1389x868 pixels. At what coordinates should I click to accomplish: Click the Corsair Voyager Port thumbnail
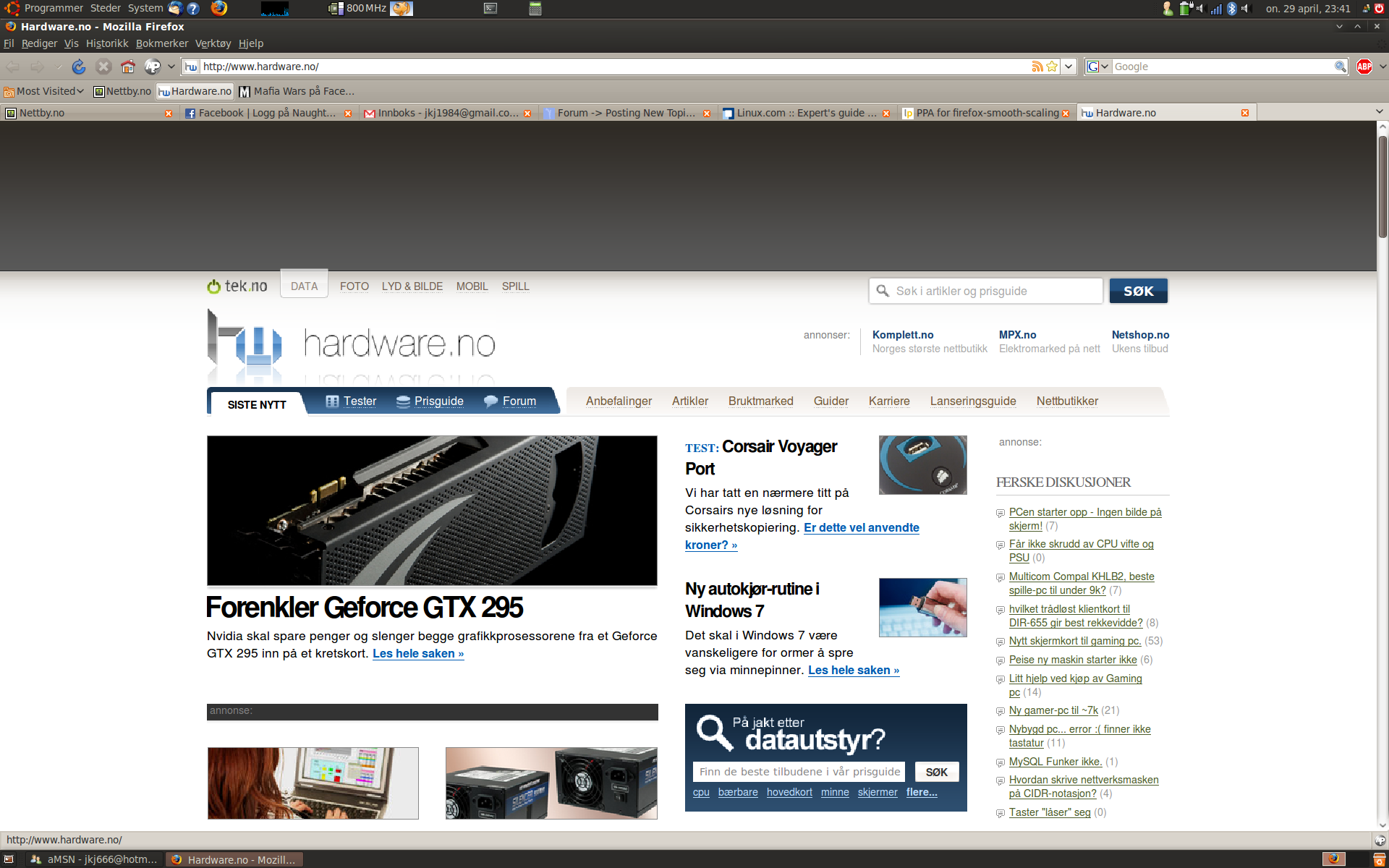[922, 465]
